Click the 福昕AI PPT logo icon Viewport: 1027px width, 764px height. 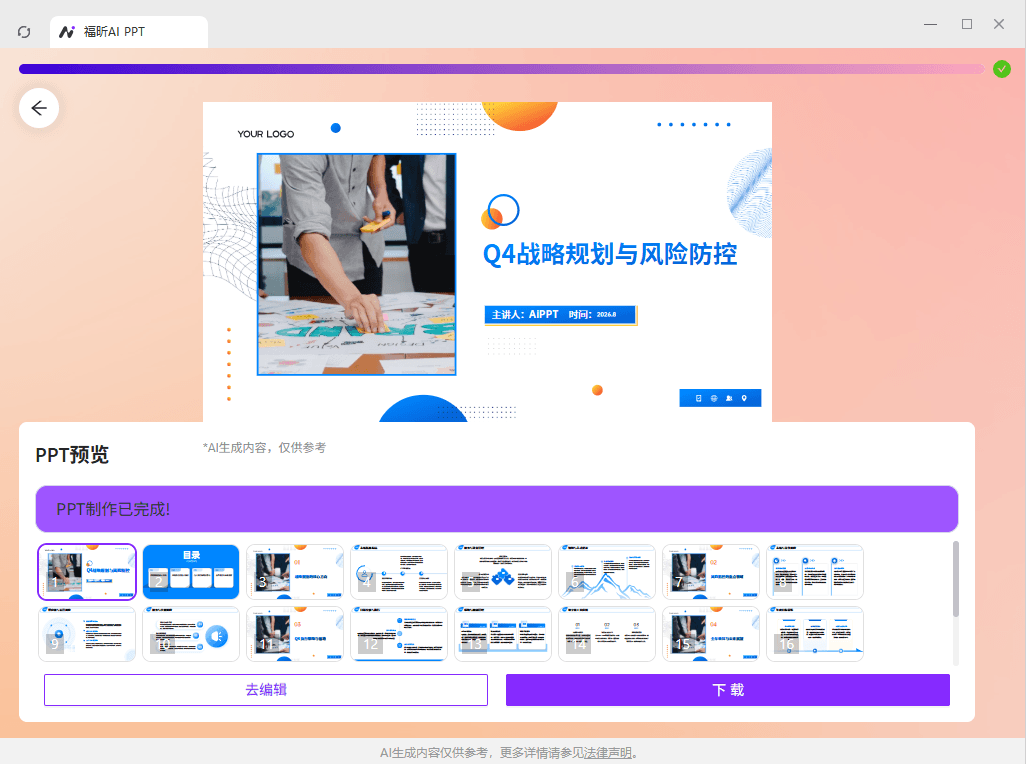[67, 31]
